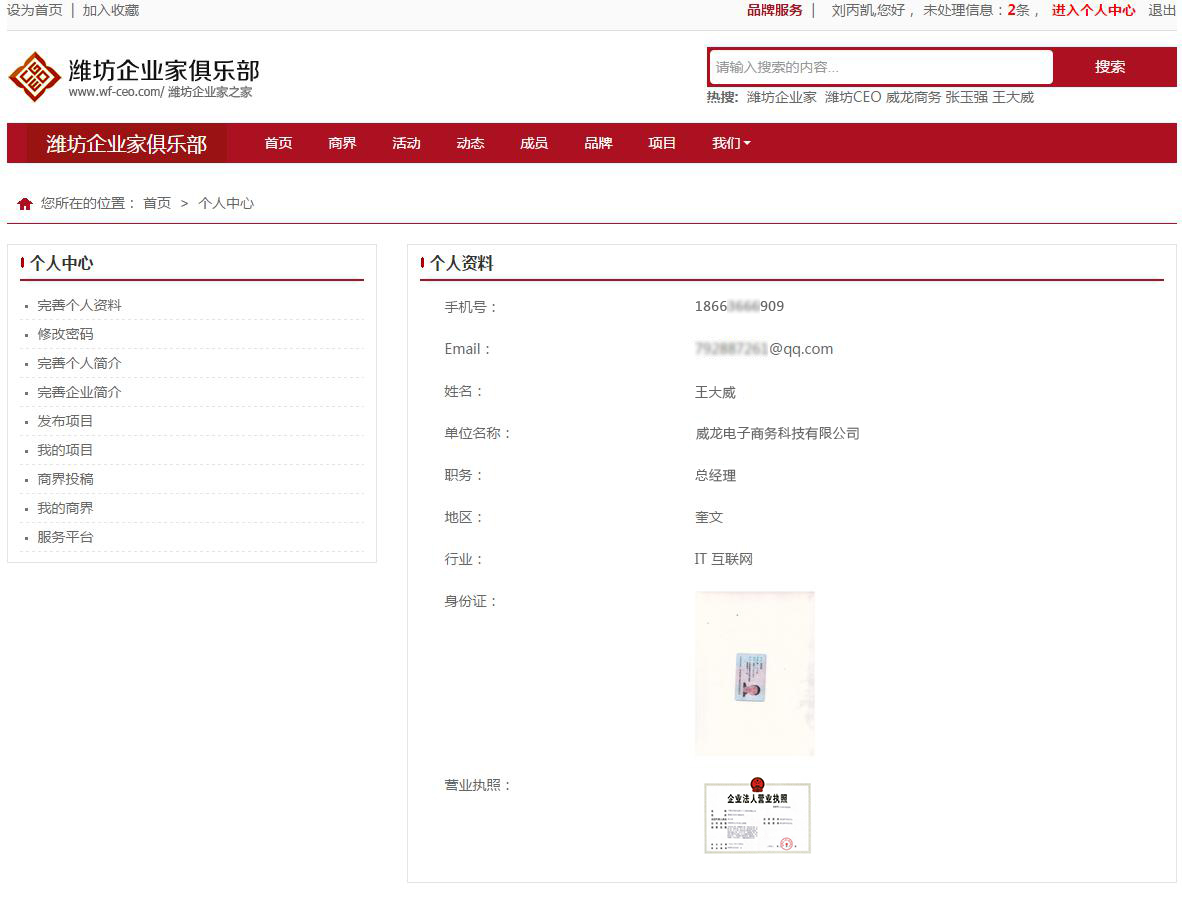Click inside the search input box

tap(880, 67)
